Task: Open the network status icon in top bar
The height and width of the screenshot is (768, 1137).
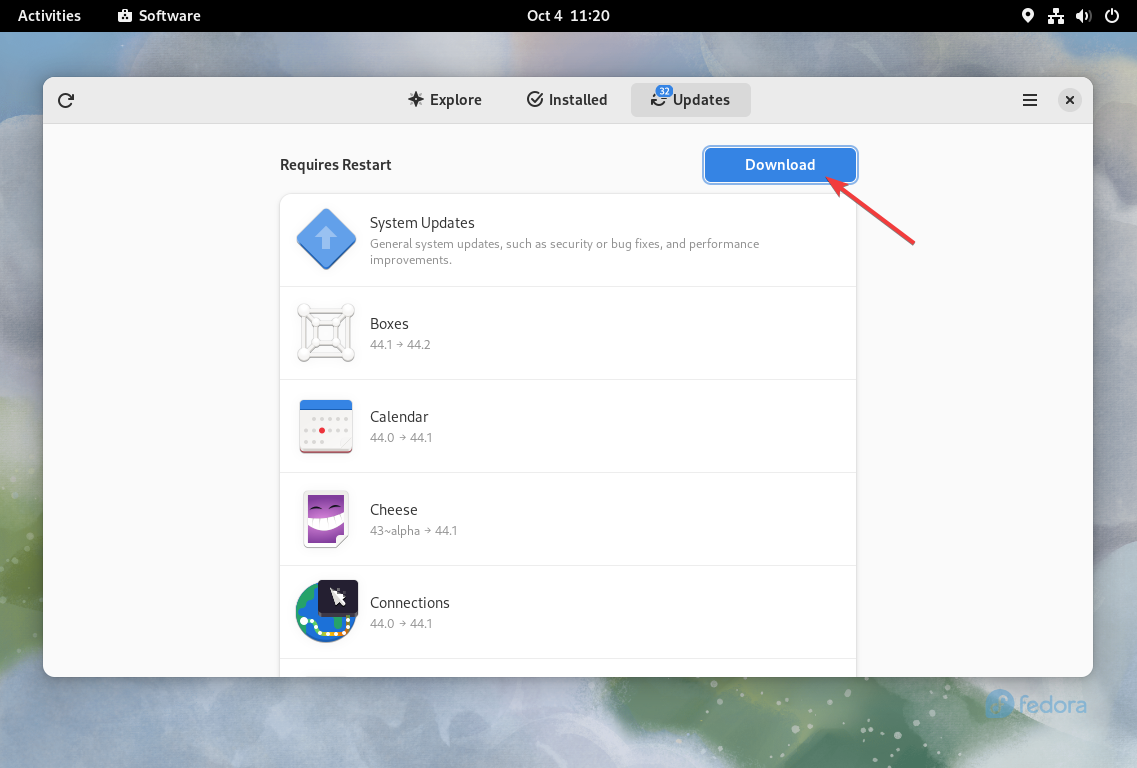Action: coord(1056,16)
